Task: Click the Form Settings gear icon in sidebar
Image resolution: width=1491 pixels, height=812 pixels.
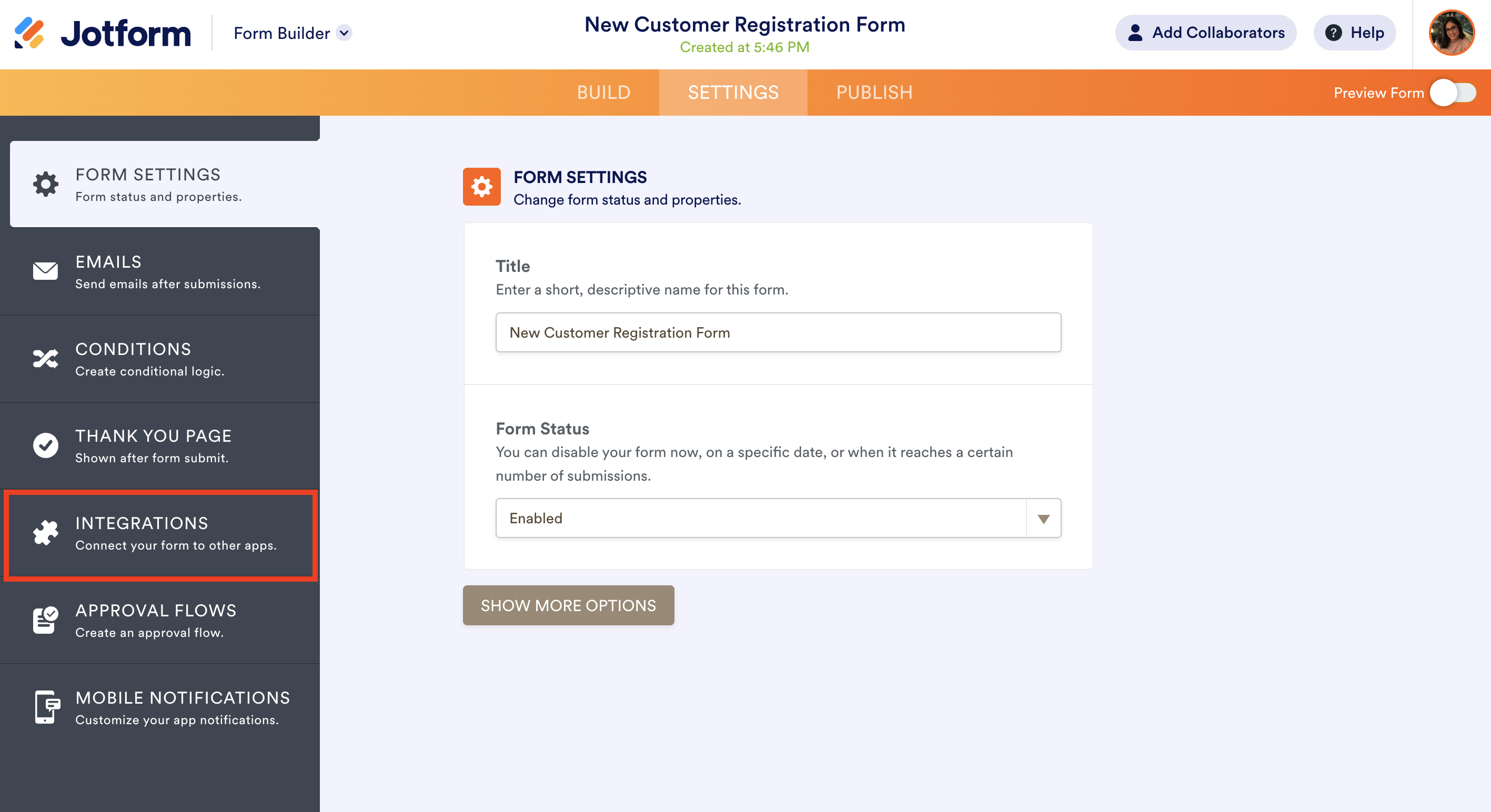Action: point(46,184)
